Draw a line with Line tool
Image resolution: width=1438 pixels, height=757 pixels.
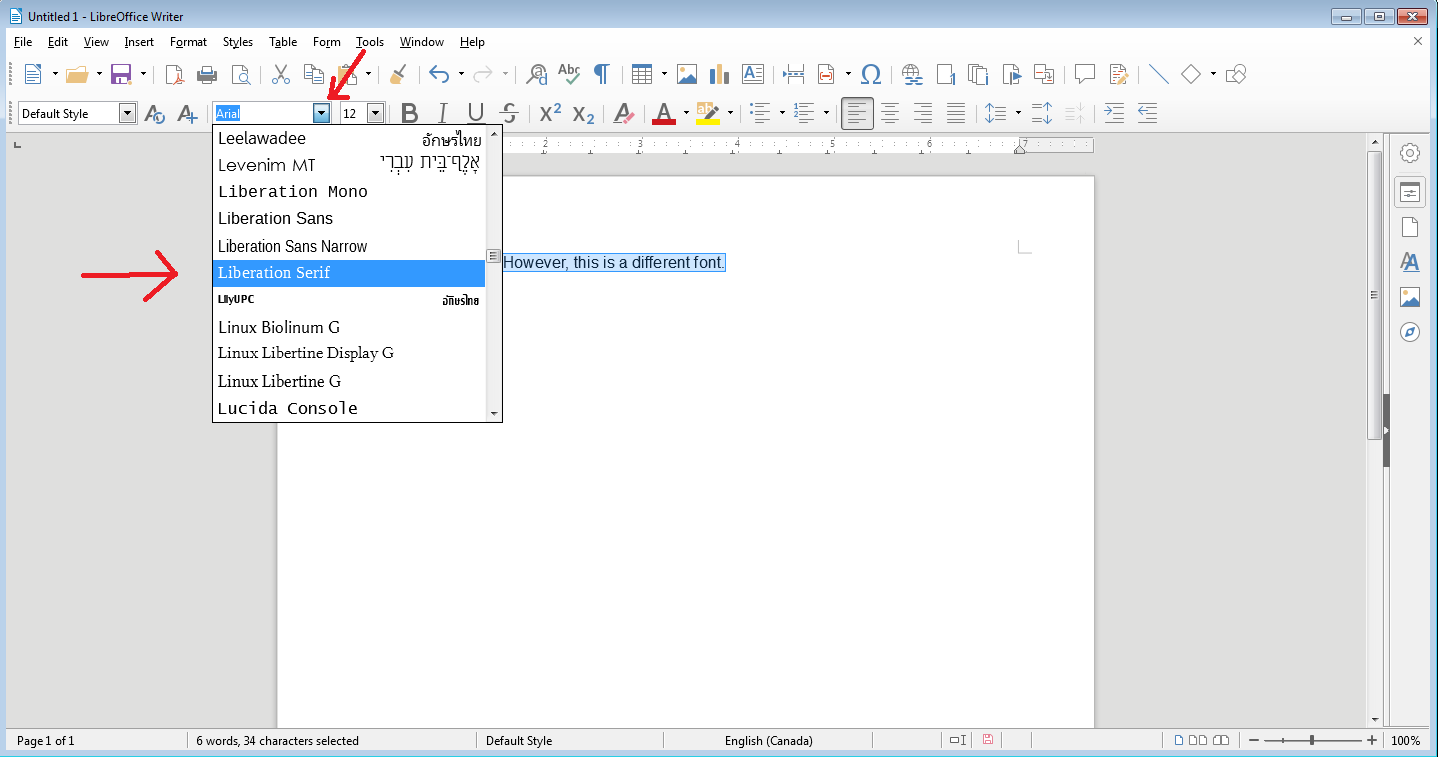[x=1158, y=74]
